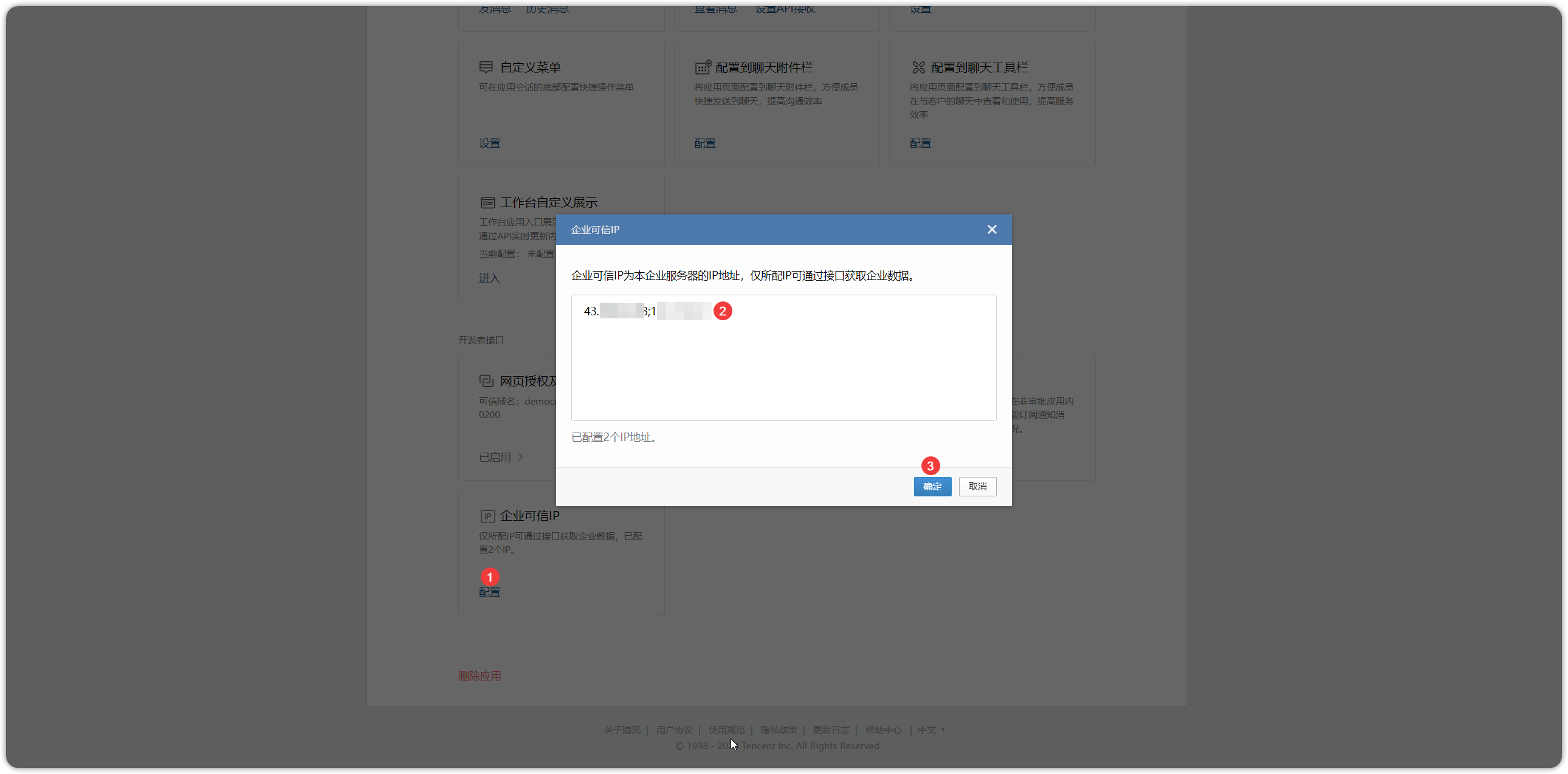Open 配置 under 配置到聊天工具栏
Screen dimensions: 1568x774
pos(920,143)
